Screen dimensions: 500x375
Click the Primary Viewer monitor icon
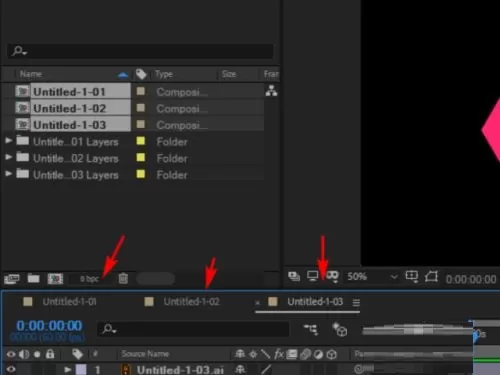click(312, 276)
